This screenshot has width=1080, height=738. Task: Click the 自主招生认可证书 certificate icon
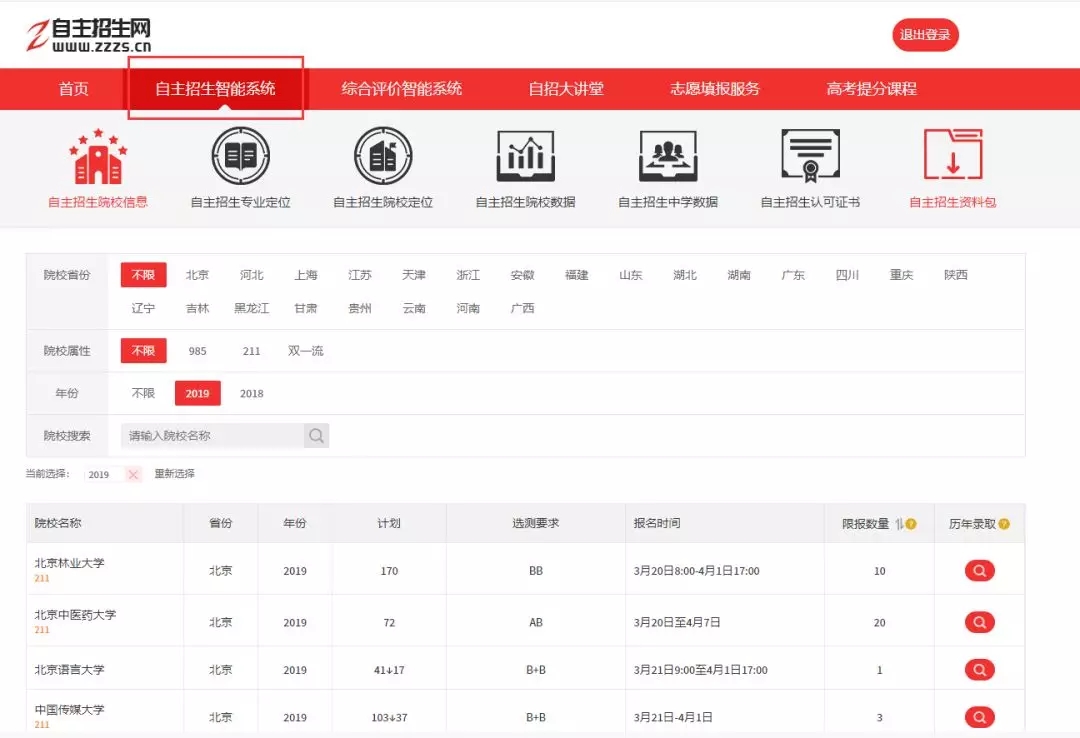810,157
